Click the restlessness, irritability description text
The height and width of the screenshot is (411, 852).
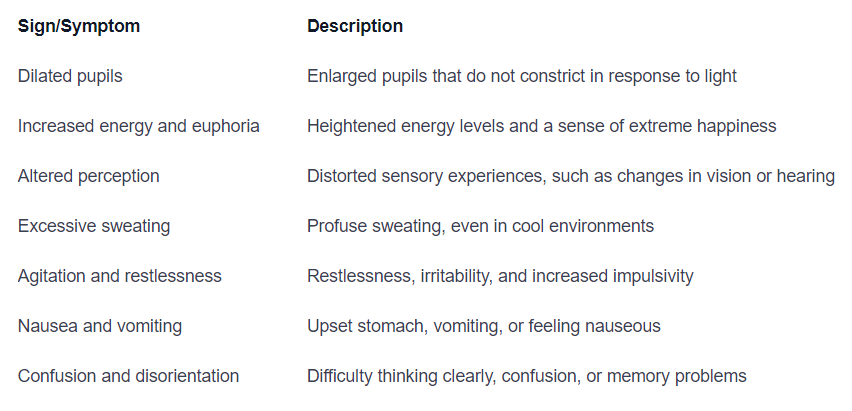point(500,276)
